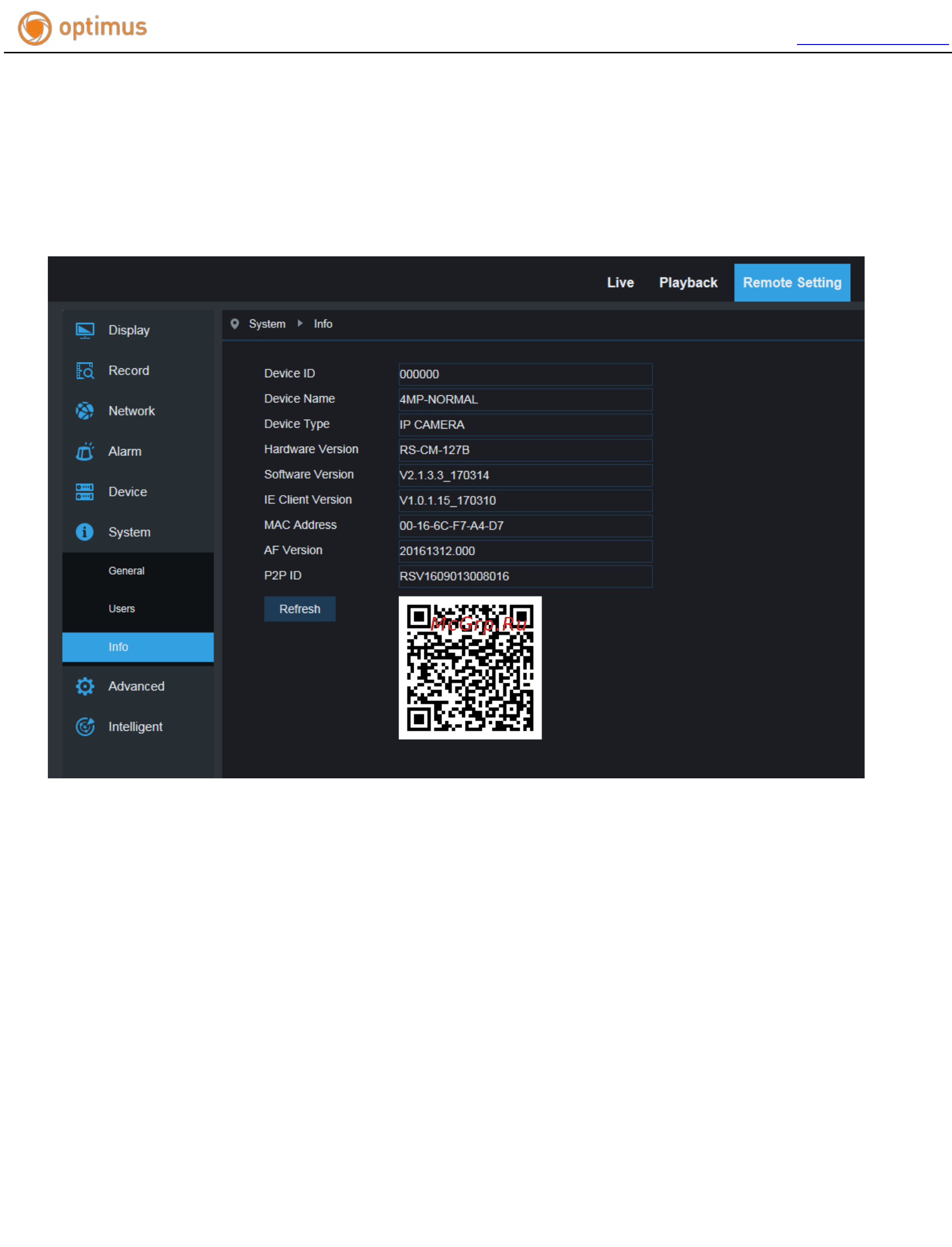Viewport: 952px width, 1247px height.
Task: Switch to the Remote Setting tab
Action: coord(792,283)
